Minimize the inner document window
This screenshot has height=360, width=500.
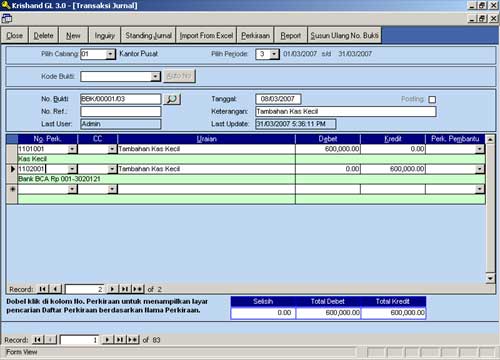pos(472,18)
